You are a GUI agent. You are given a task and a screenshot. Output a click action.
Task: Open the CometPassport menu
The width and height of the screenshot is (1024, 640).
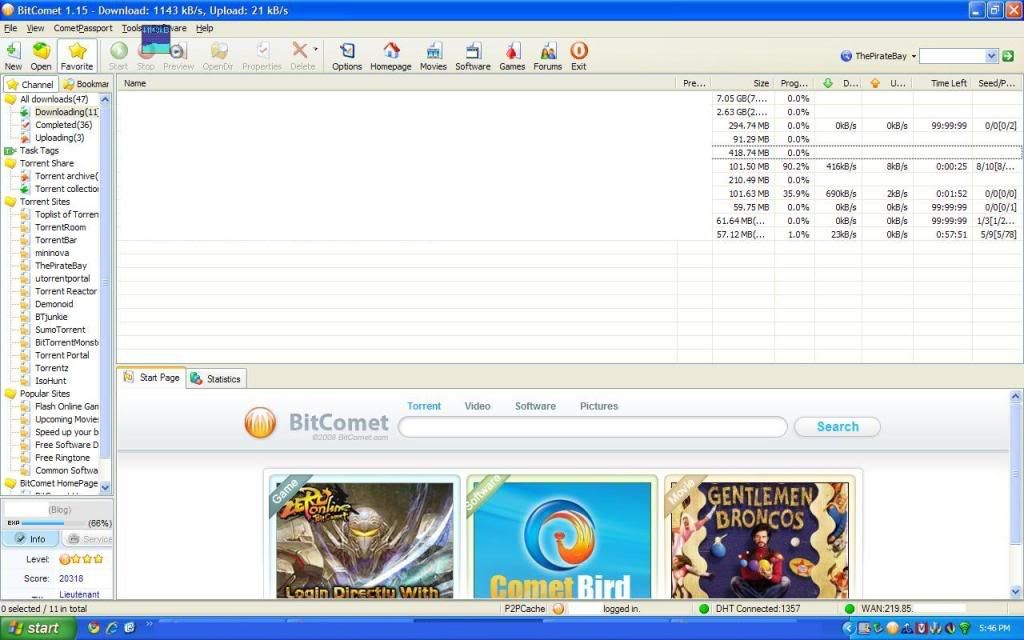tap(83, 28)
